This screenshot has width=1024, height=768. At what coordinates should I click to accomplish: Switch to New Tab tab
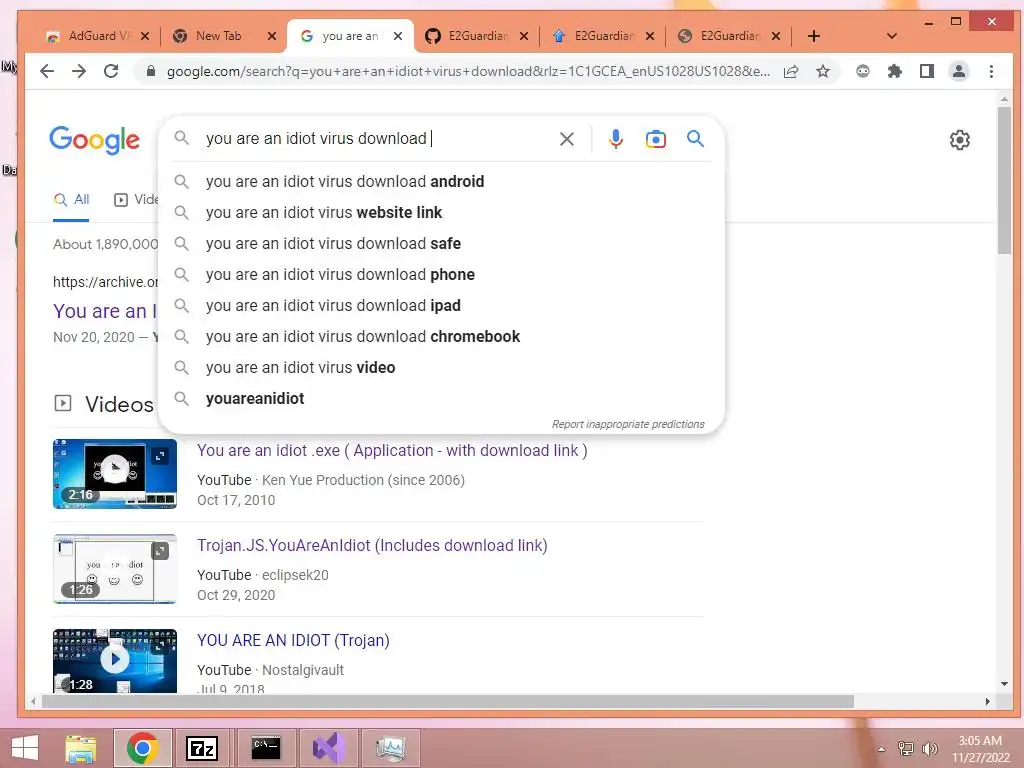(x=219, y=36)
